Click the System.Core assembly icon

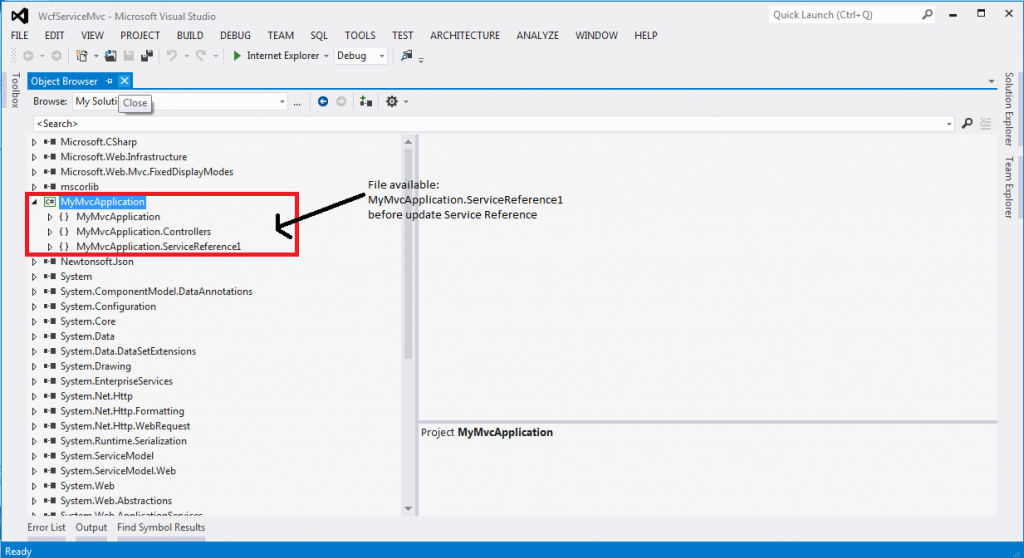pyautogui.click(x=50, y=321)
